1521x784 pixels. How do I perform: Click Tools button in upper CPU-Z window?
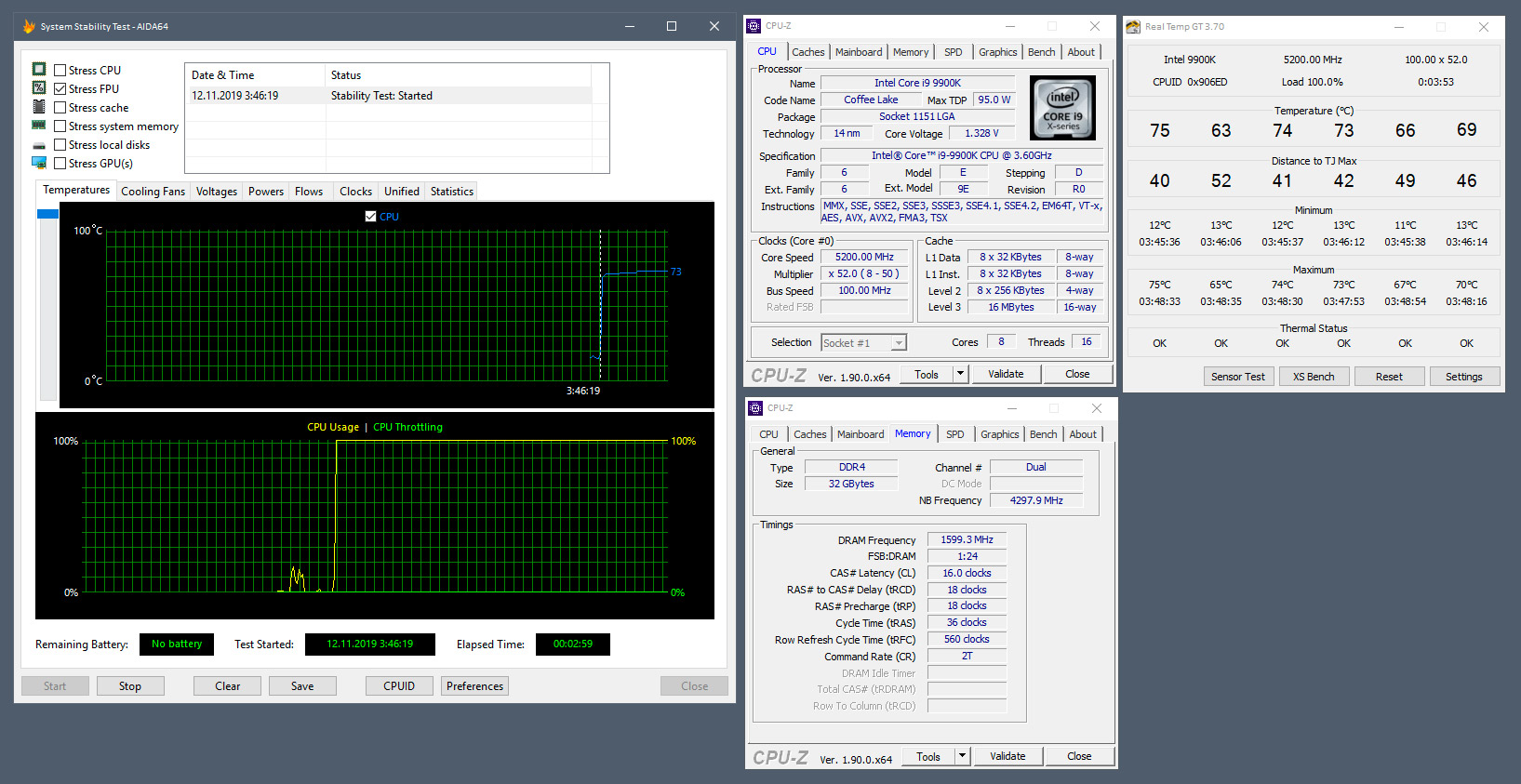(927, 374)
